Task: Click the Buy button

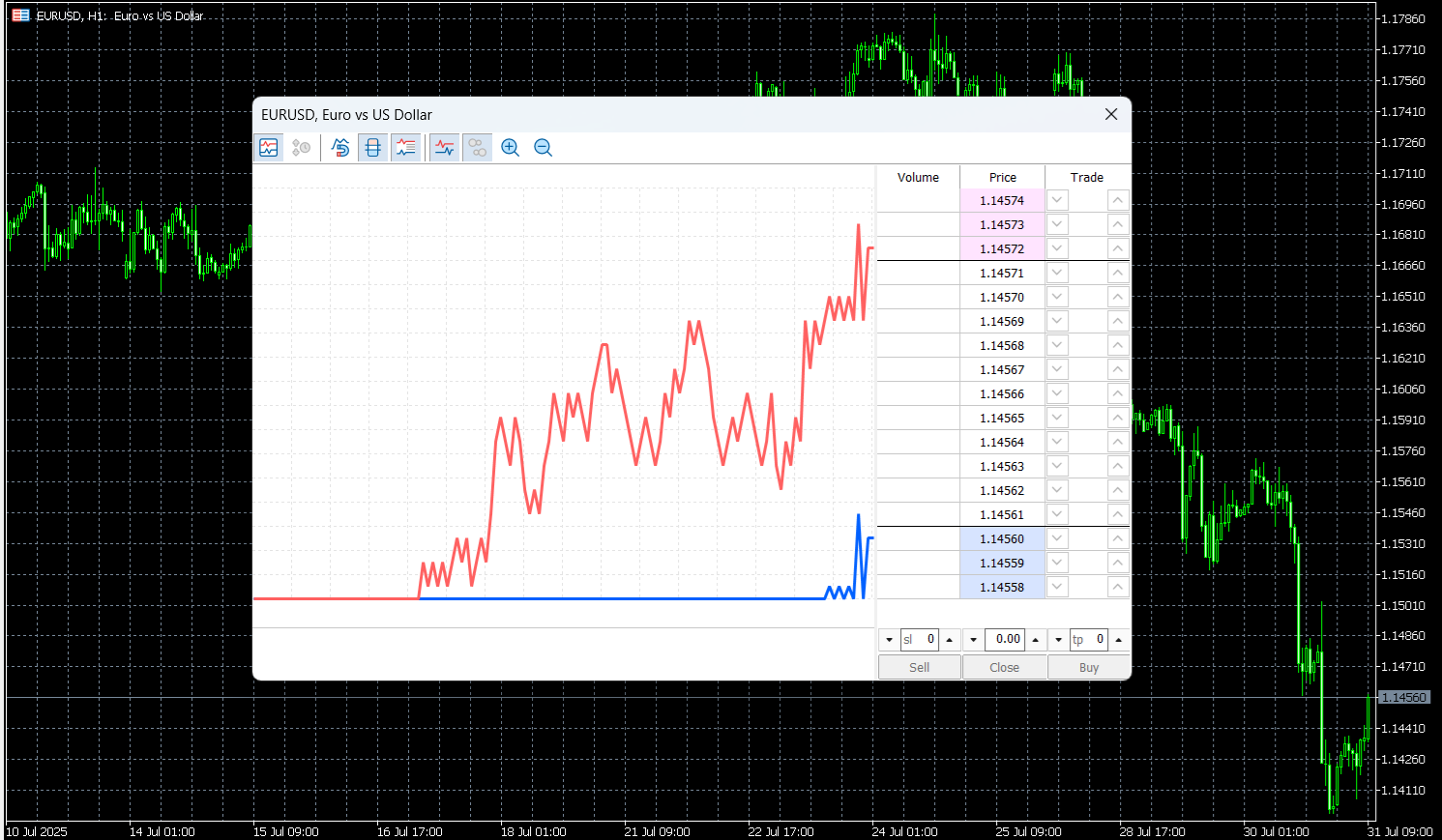Action: tap(1089, 667)
